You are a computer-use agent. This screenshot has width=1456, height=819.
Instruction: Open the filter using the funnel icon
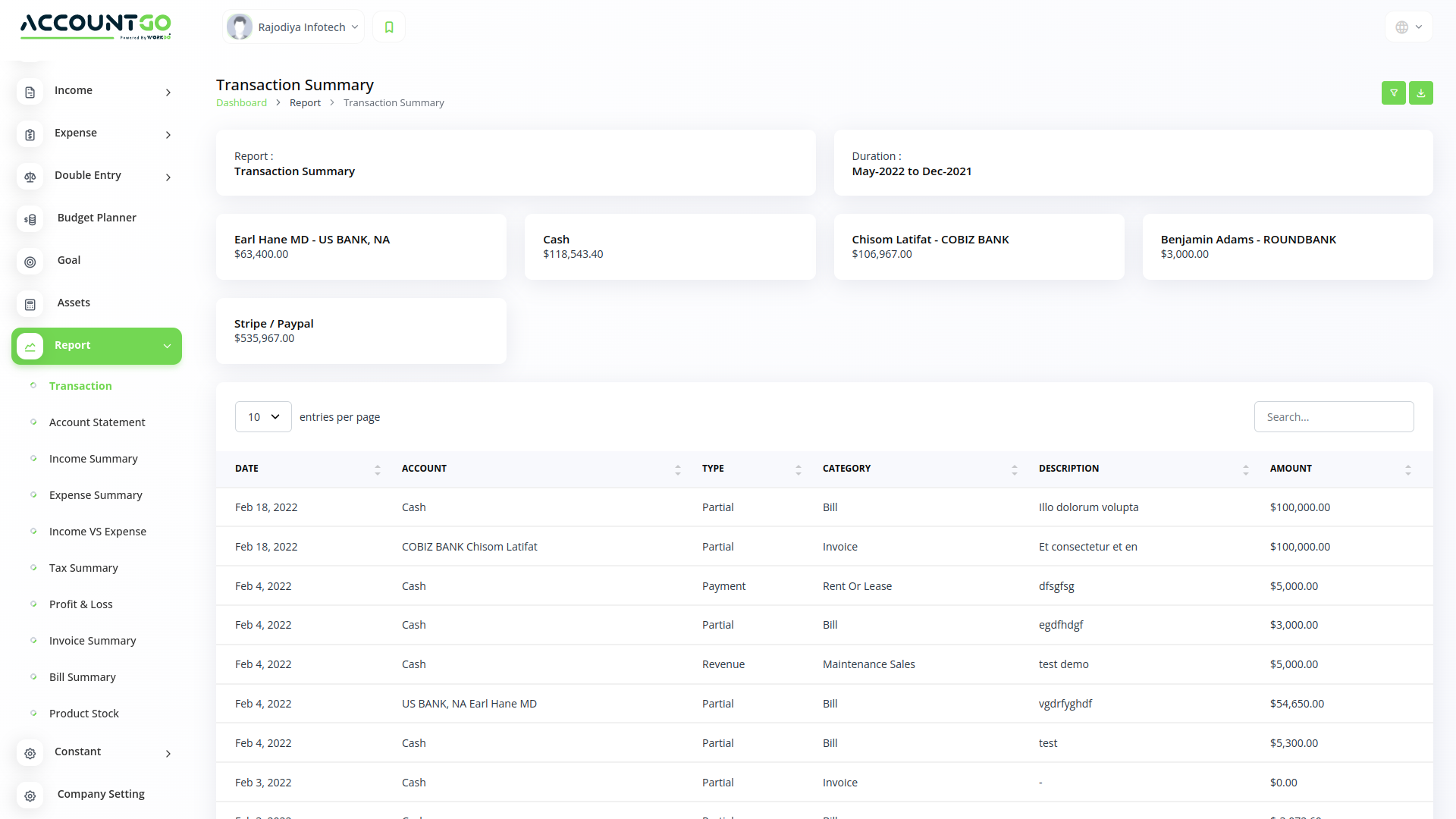tap(1393, 93)
